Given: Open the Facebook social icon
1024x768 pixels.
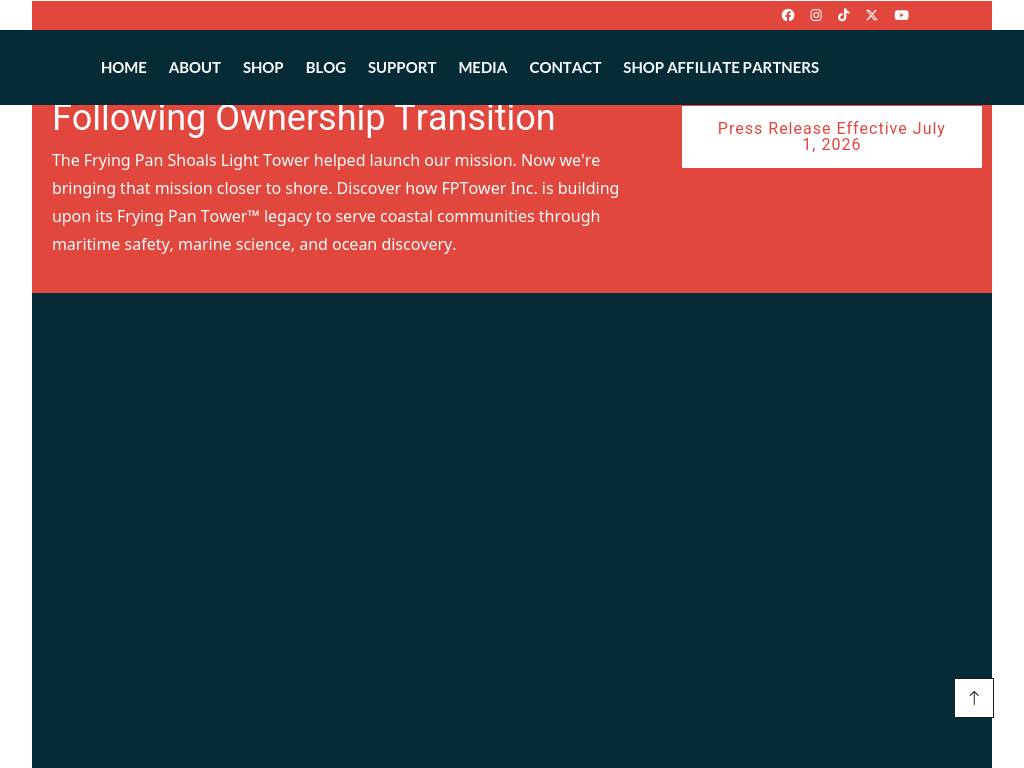Looking at the screenshot, I should [x=788, y=15].
